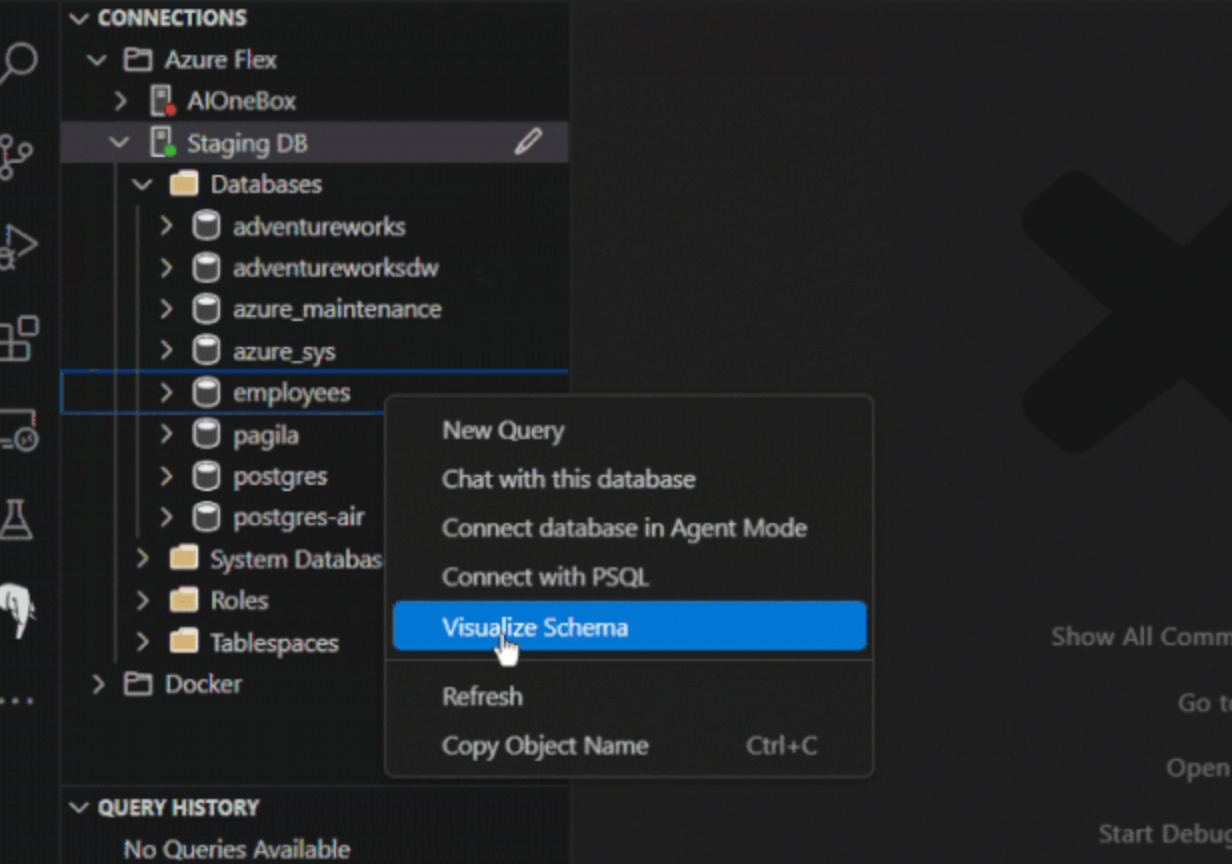Image resolution: width=1232 pixels, height=864 pixels.
Task: Click the QUERY HISTORY section header text
Action: [178, 807]
